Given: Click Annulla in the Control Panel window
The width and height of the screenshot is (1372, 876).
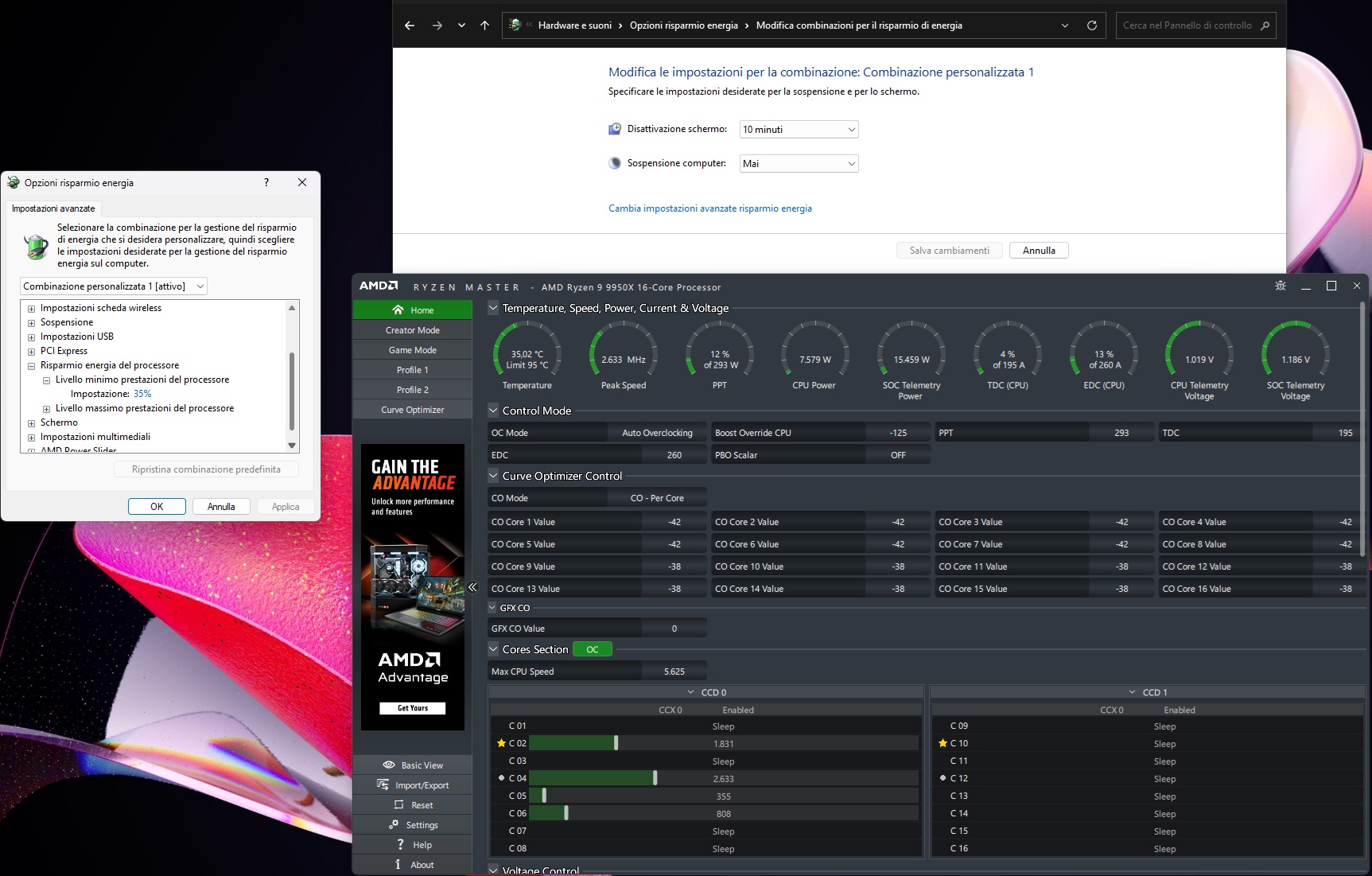Looking at the screenshot, I should pos(1039,251).
